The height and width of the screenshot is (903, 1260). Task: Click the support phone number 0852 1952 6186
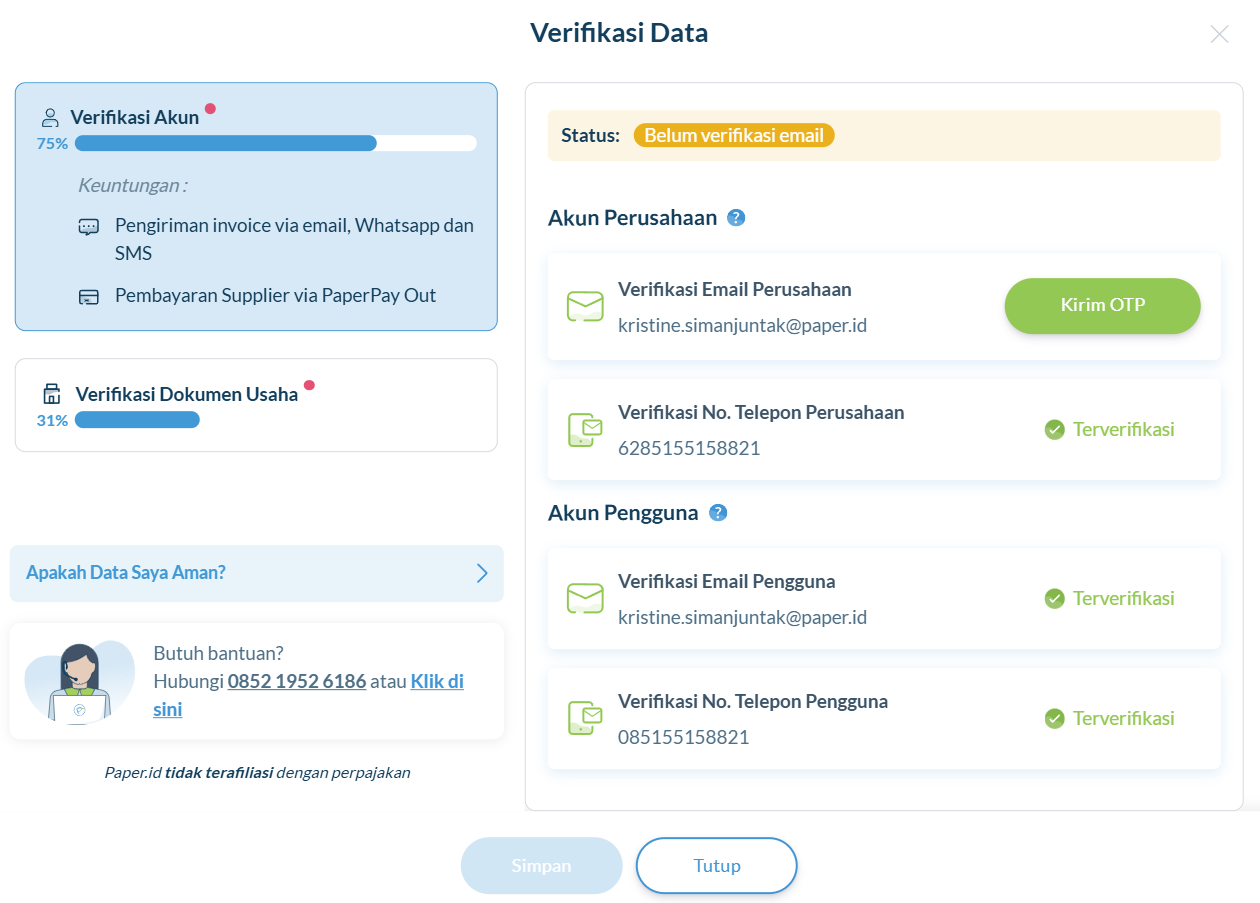tap(297, 681)
